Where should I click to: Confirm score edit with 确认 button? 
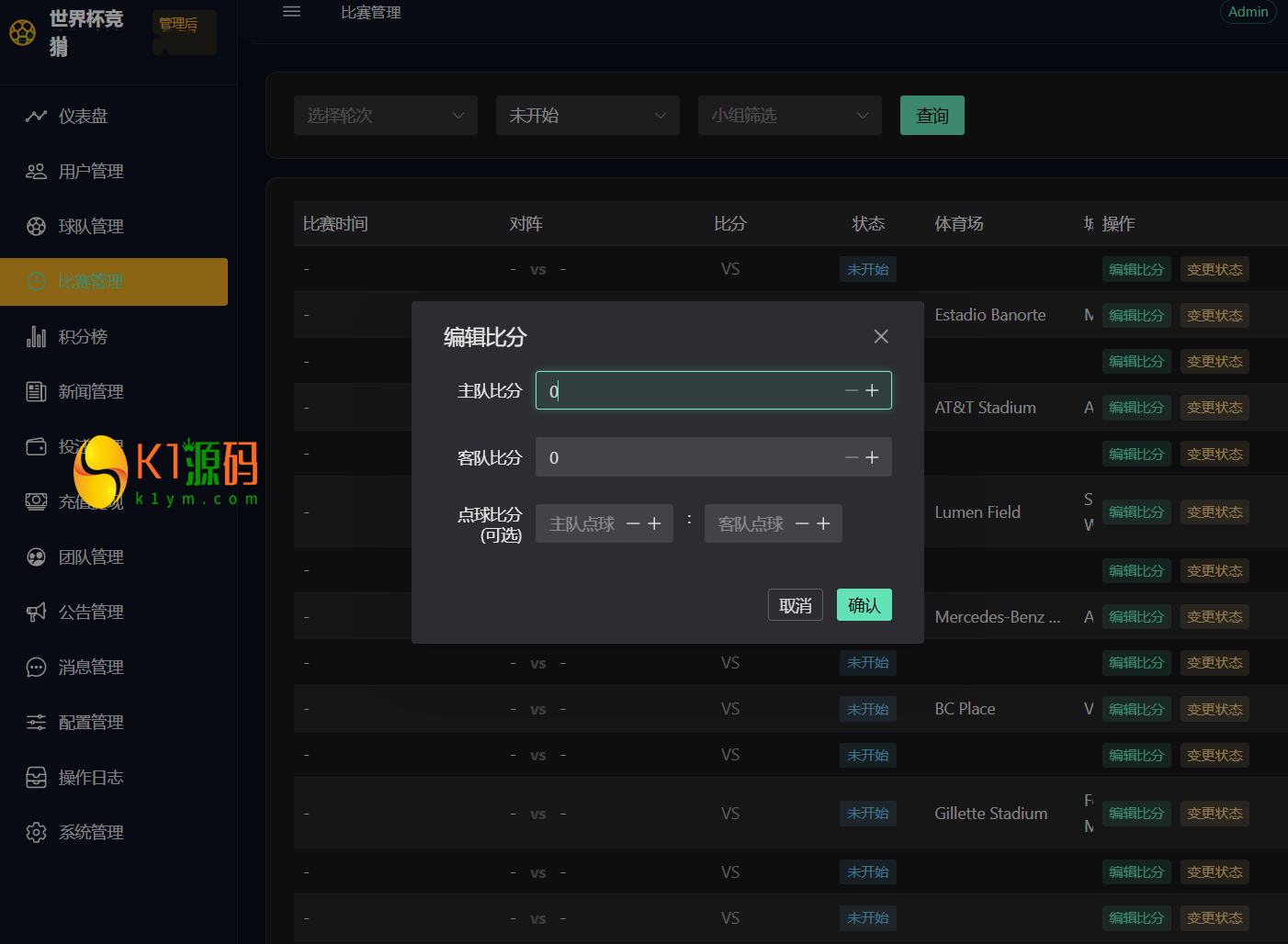click(864, 605)
